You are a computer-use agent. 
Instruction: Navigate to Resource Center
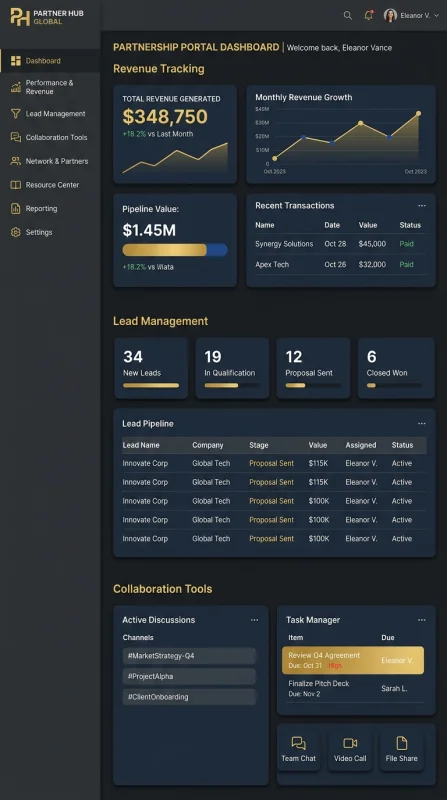50,185
